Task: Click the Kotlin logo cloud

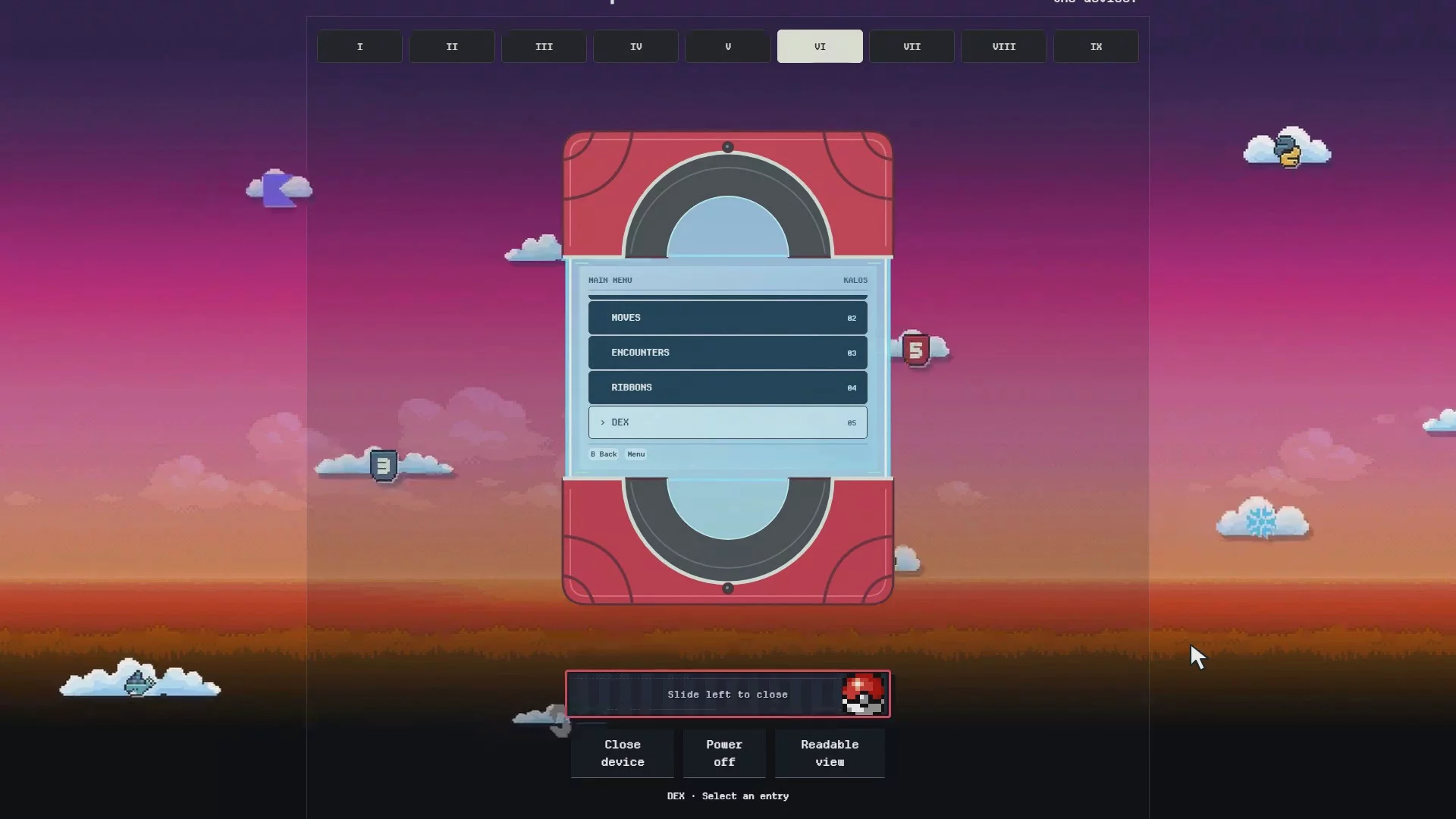Action: (x=279, y=189)
